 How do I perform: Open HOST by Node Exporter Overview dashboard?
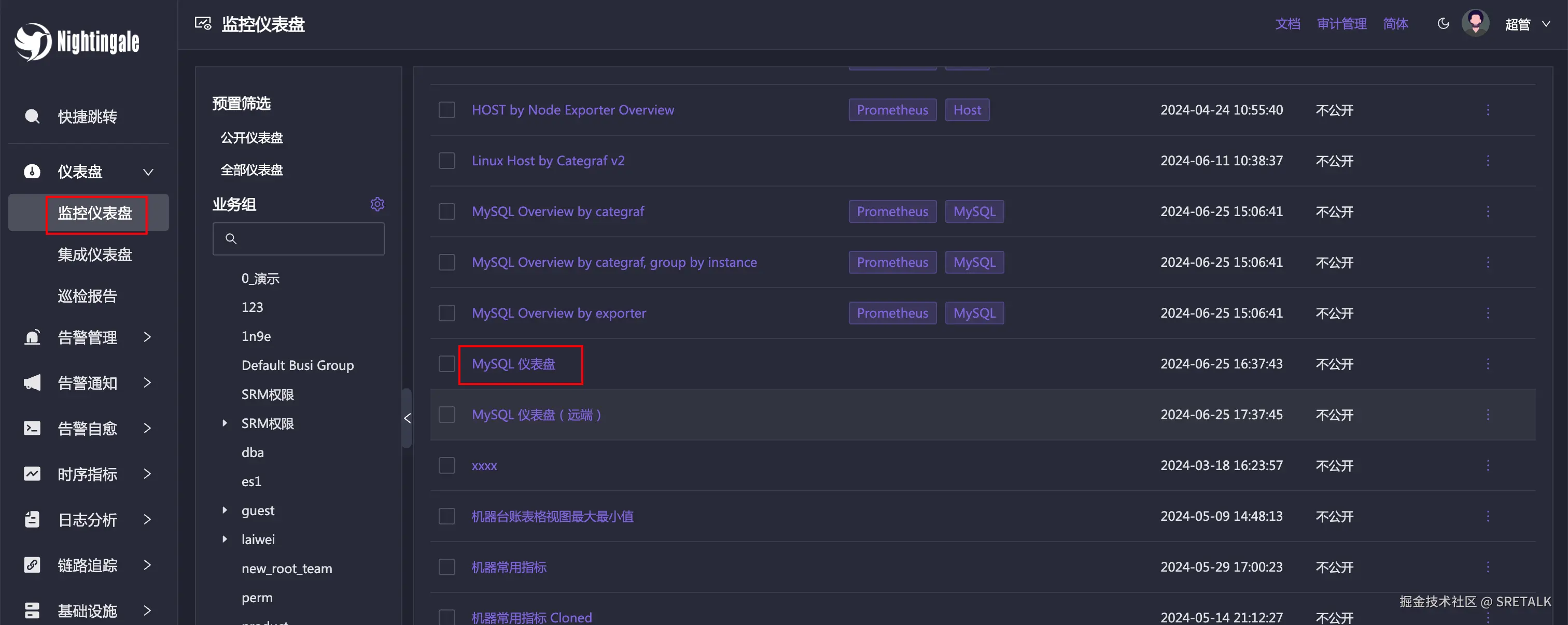pyautogui.click(x=572, y=110)
